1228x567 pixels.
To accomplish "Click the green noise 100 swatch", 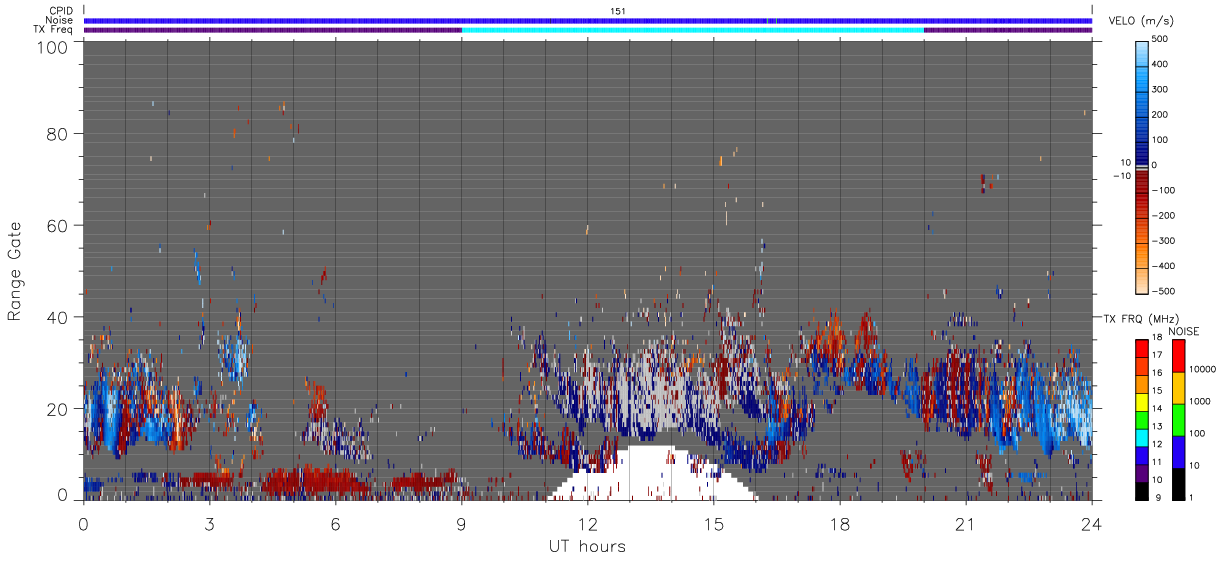I will pyautogui.click(x=1179, y=420).
